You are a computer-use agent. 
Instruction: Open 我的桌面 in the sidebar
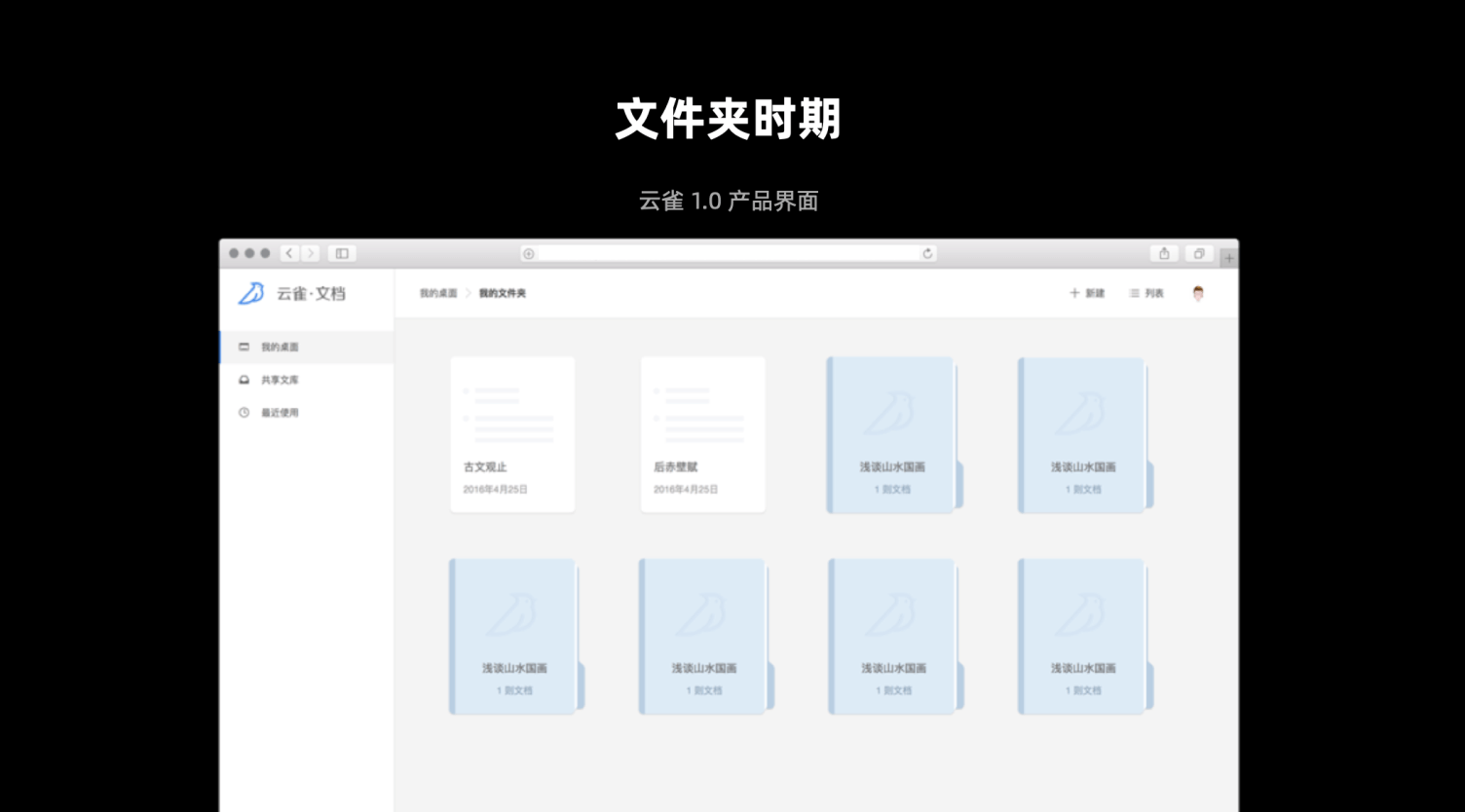(x=307, y=348)
